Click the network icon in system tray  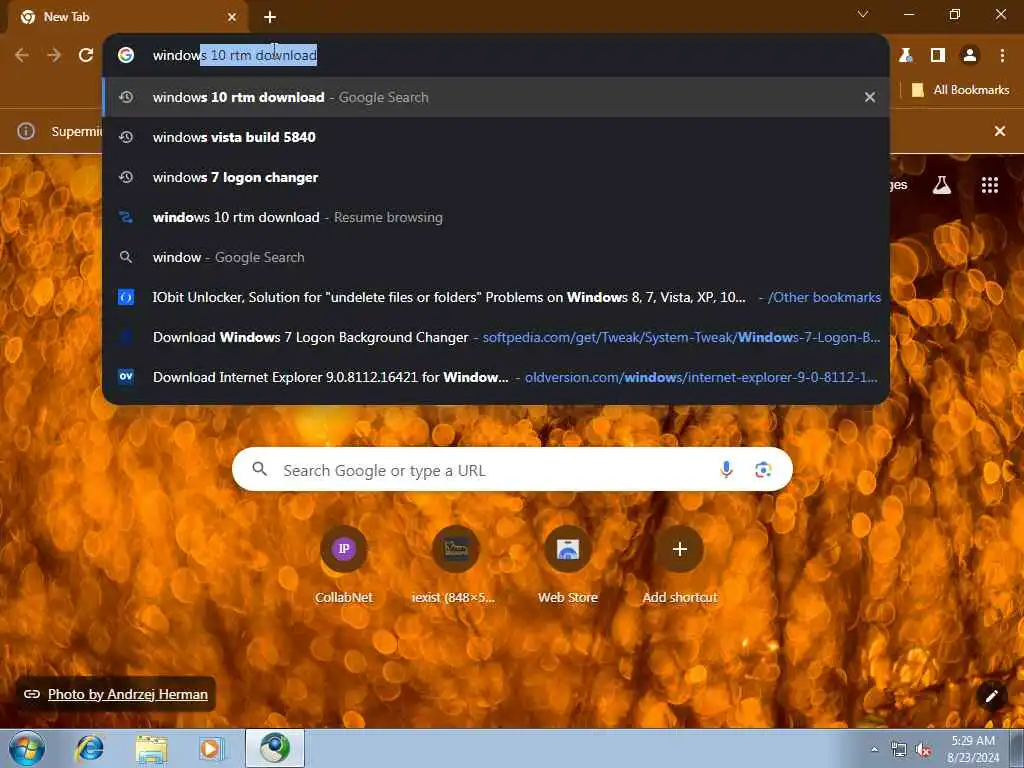pyautogui.click(x=899, y=750)
